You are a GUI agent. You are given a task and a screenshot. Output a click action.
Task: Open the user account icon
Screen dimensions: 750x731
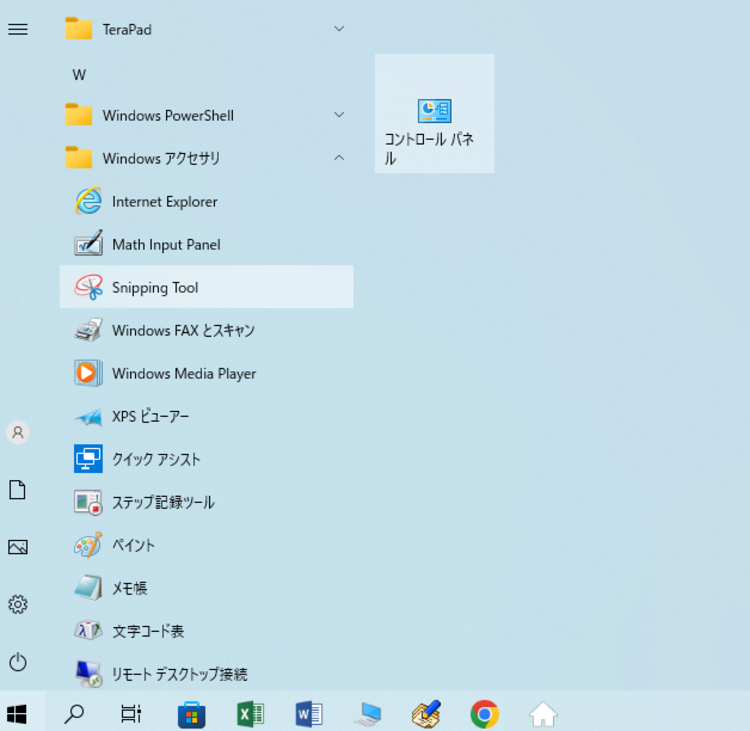18,432
